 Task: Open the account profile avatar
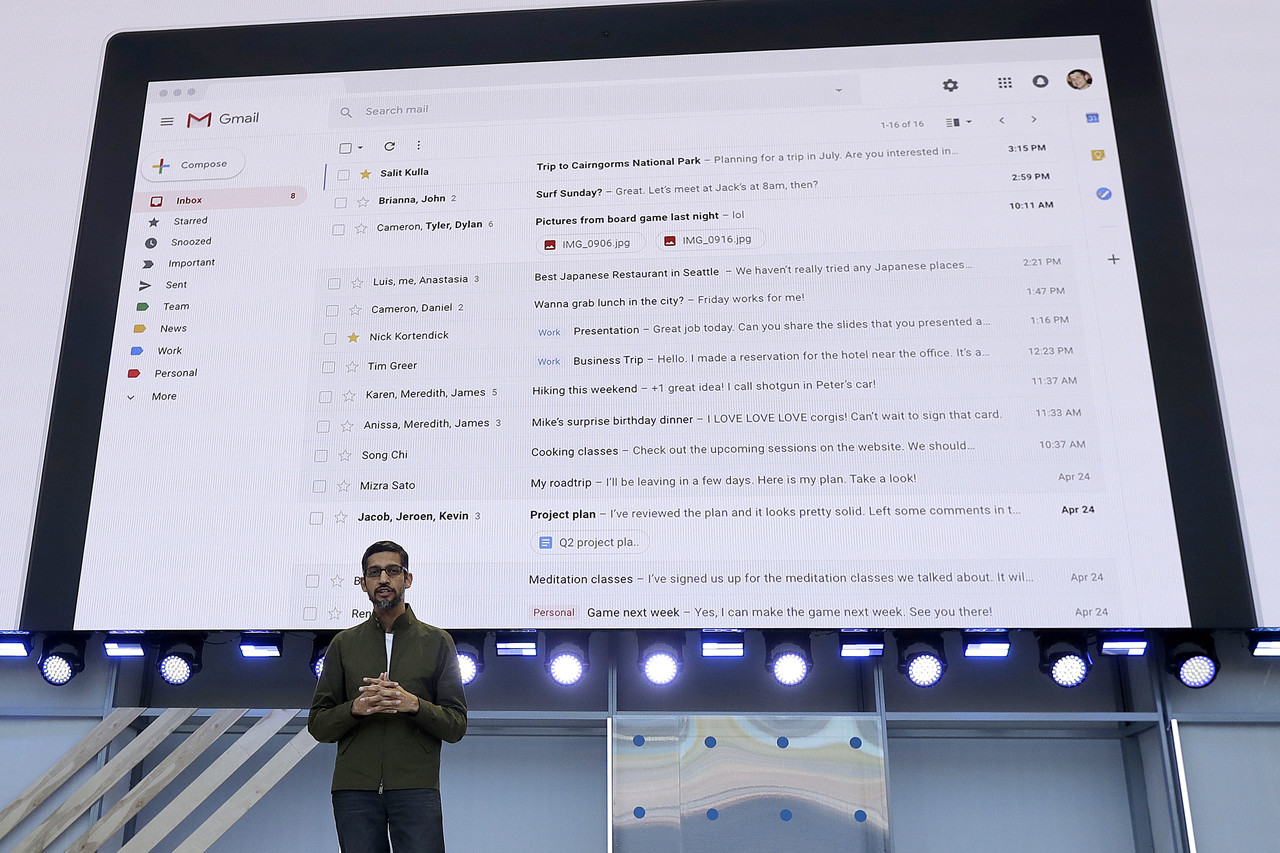[x=1079, y=79]
